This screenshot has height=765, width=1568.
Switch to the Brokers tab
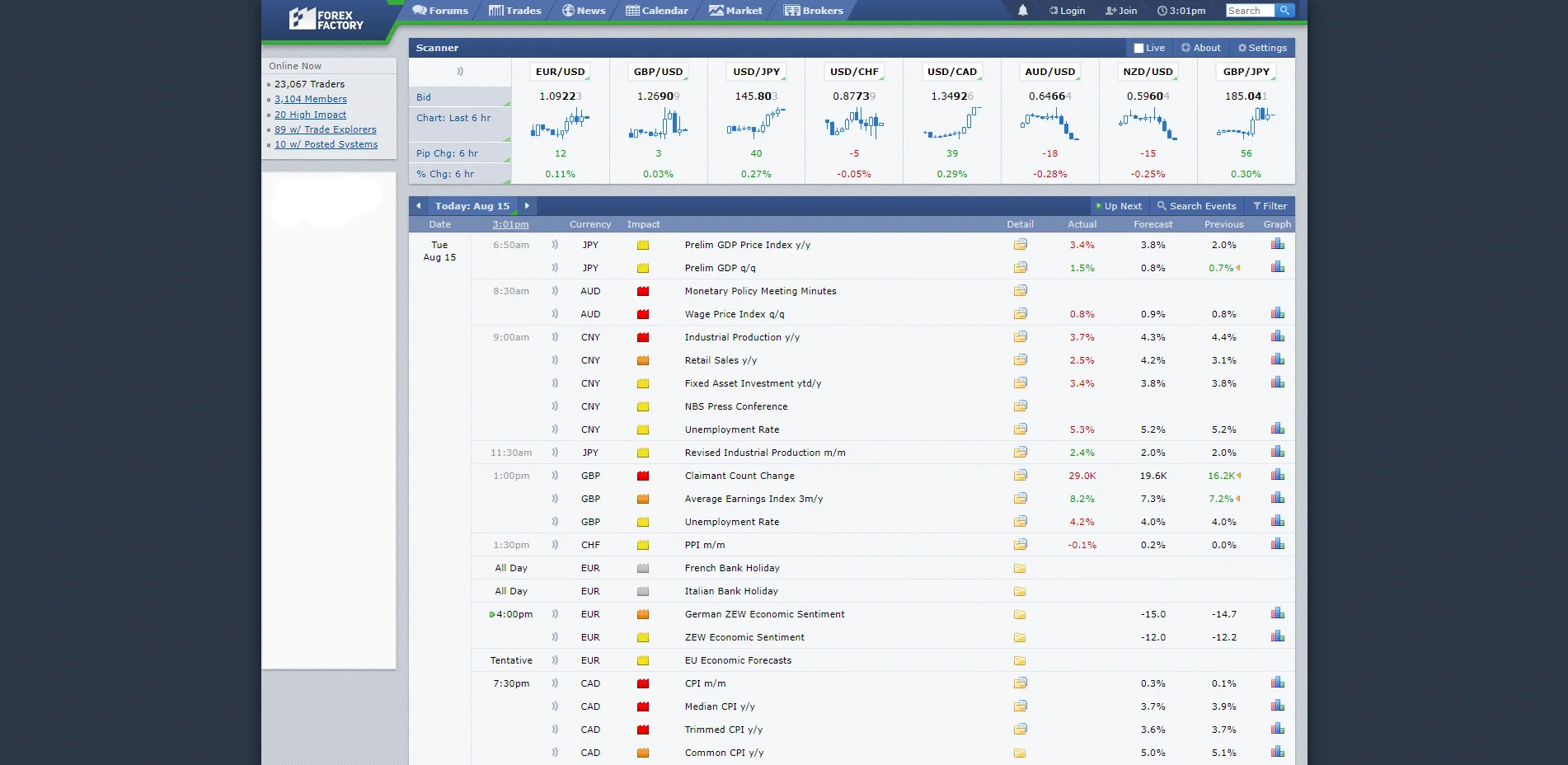tap(813, 11)
